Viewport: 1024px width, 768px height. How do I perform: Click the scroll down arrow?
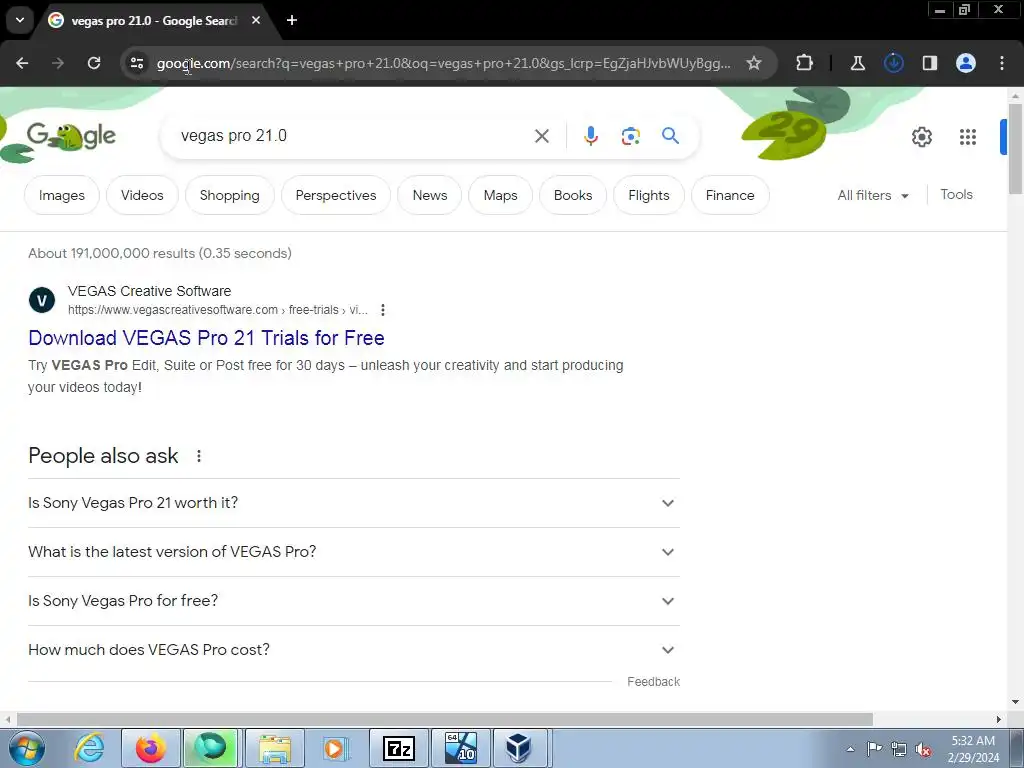pos(1015,703)
